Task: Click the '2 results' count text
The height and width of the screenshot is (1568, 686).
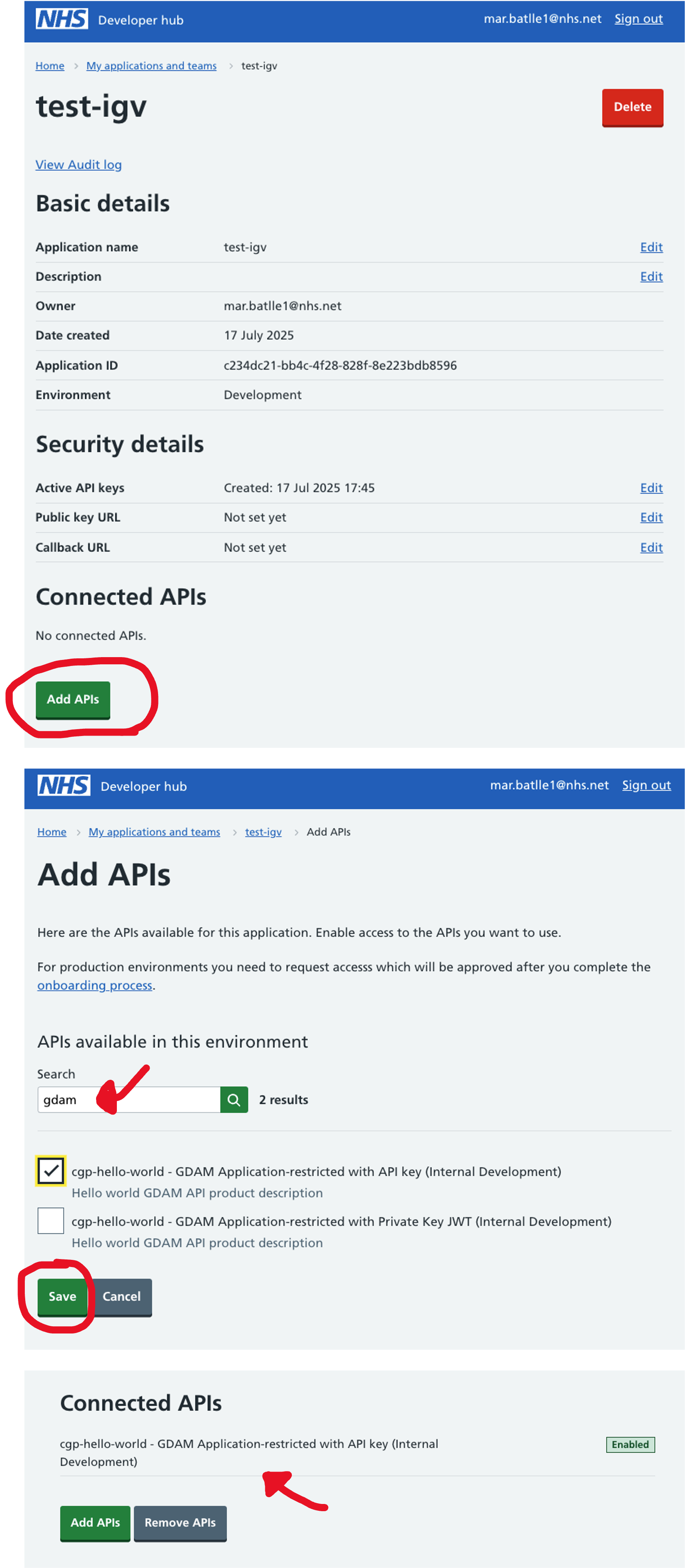Action: (x=284, y=1099)
